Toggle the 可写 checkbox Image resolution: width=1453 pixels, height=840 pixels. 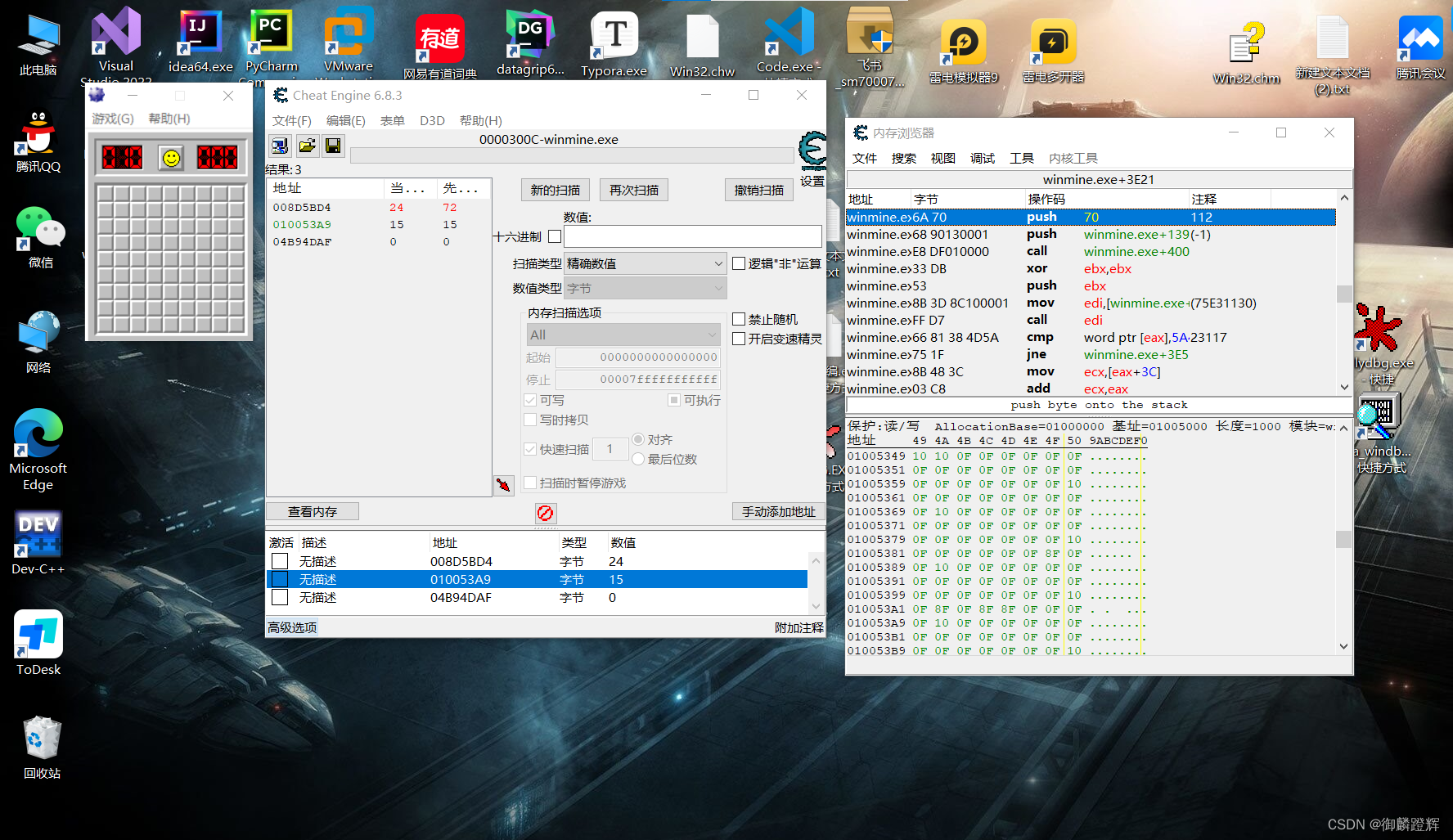click(530, 400)
